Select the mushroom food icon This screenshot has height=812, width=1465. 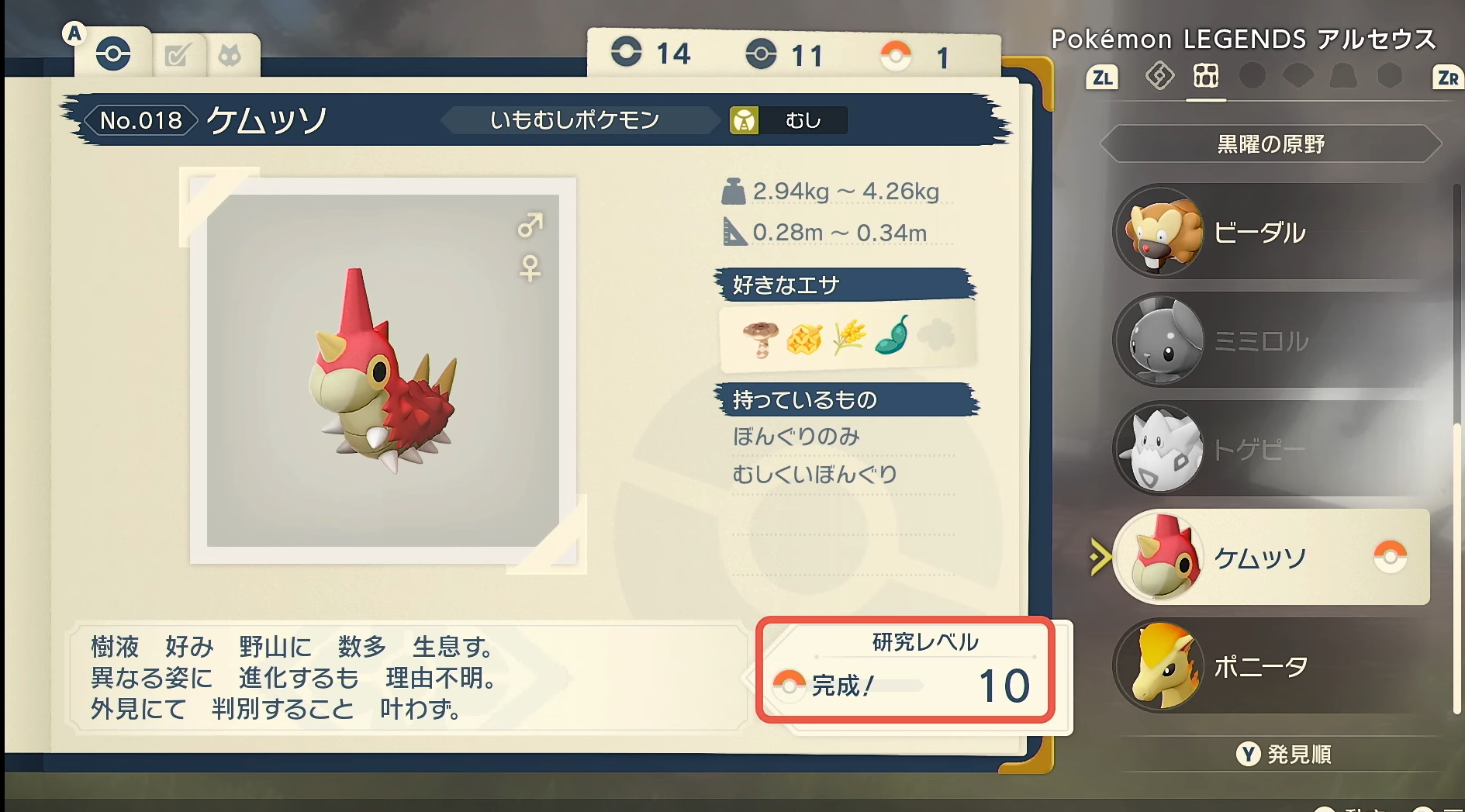coord(761,339)
